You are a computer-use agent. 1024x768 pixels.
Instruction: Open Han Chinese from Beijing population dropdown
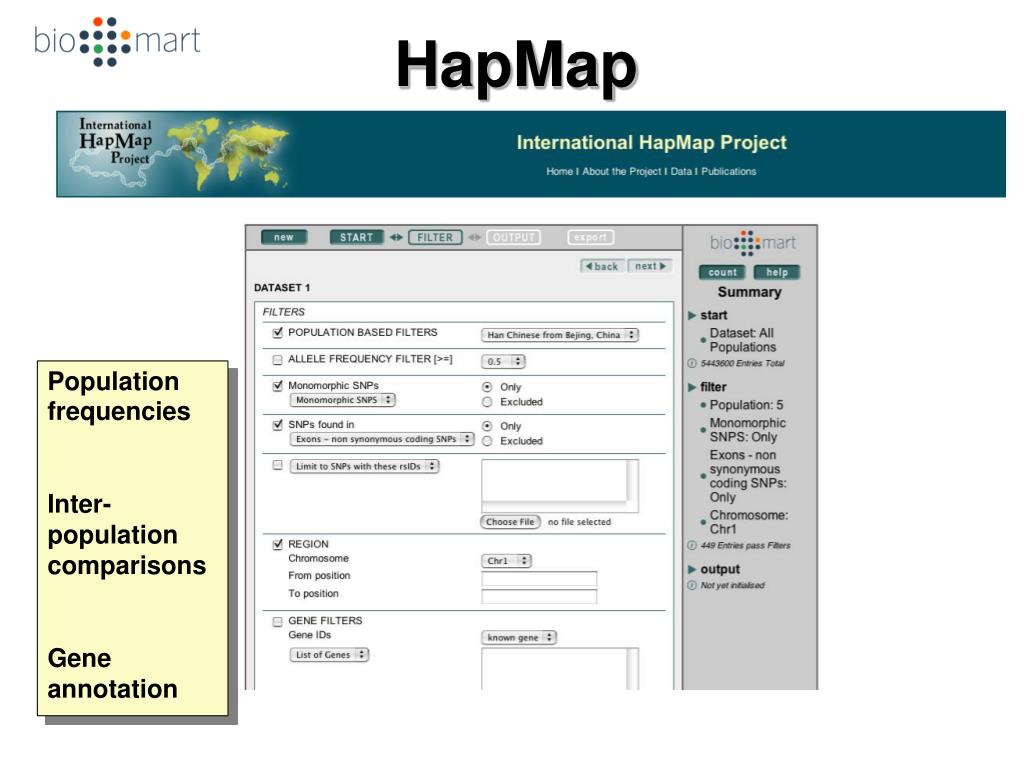[x=560, y=335]
